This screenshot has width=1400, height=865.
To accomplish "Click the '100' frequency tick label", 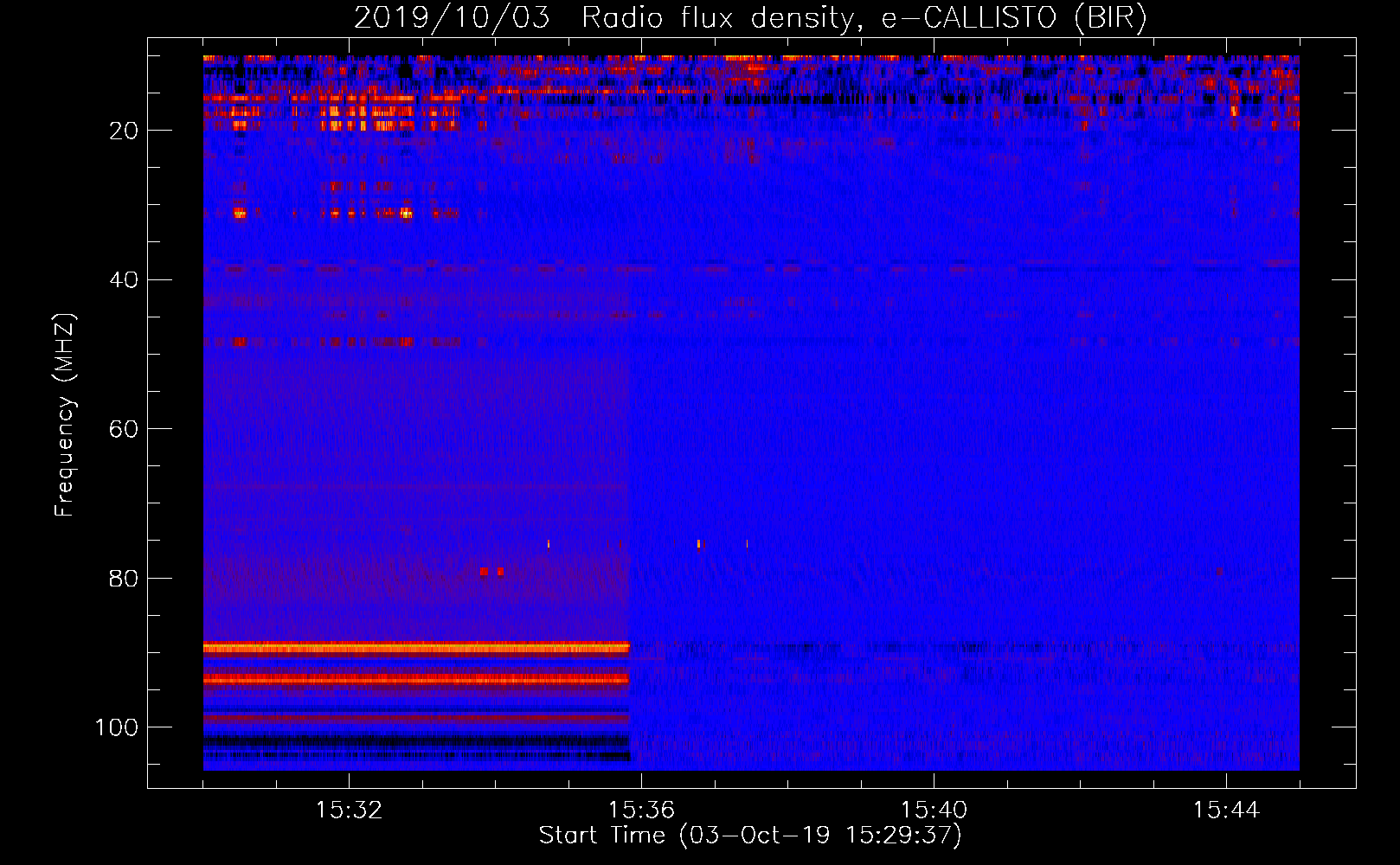I will [x=117, y=727].
